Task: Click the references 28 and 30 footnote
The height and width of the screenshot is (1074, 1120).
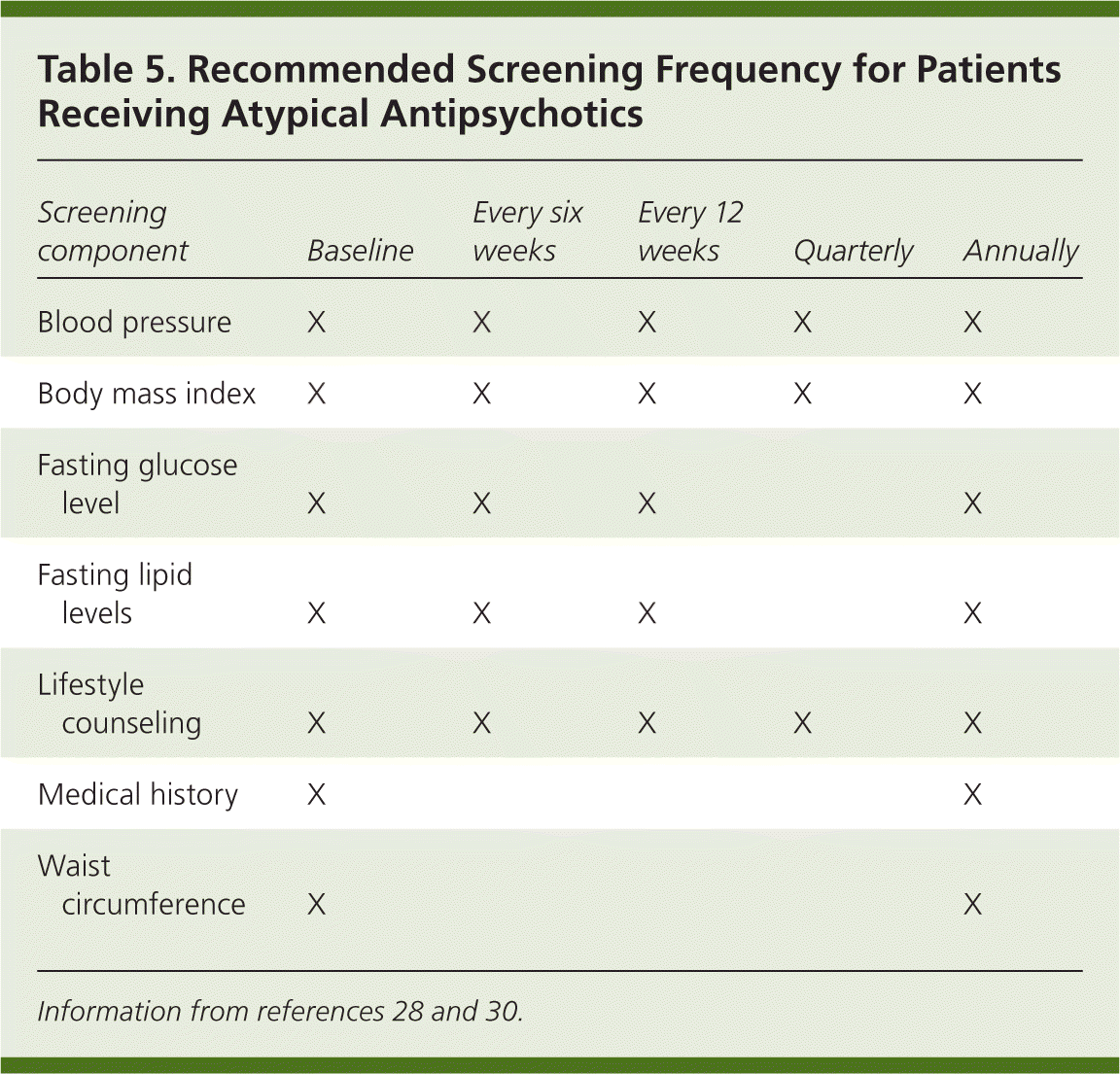Action: point(280,1011)
